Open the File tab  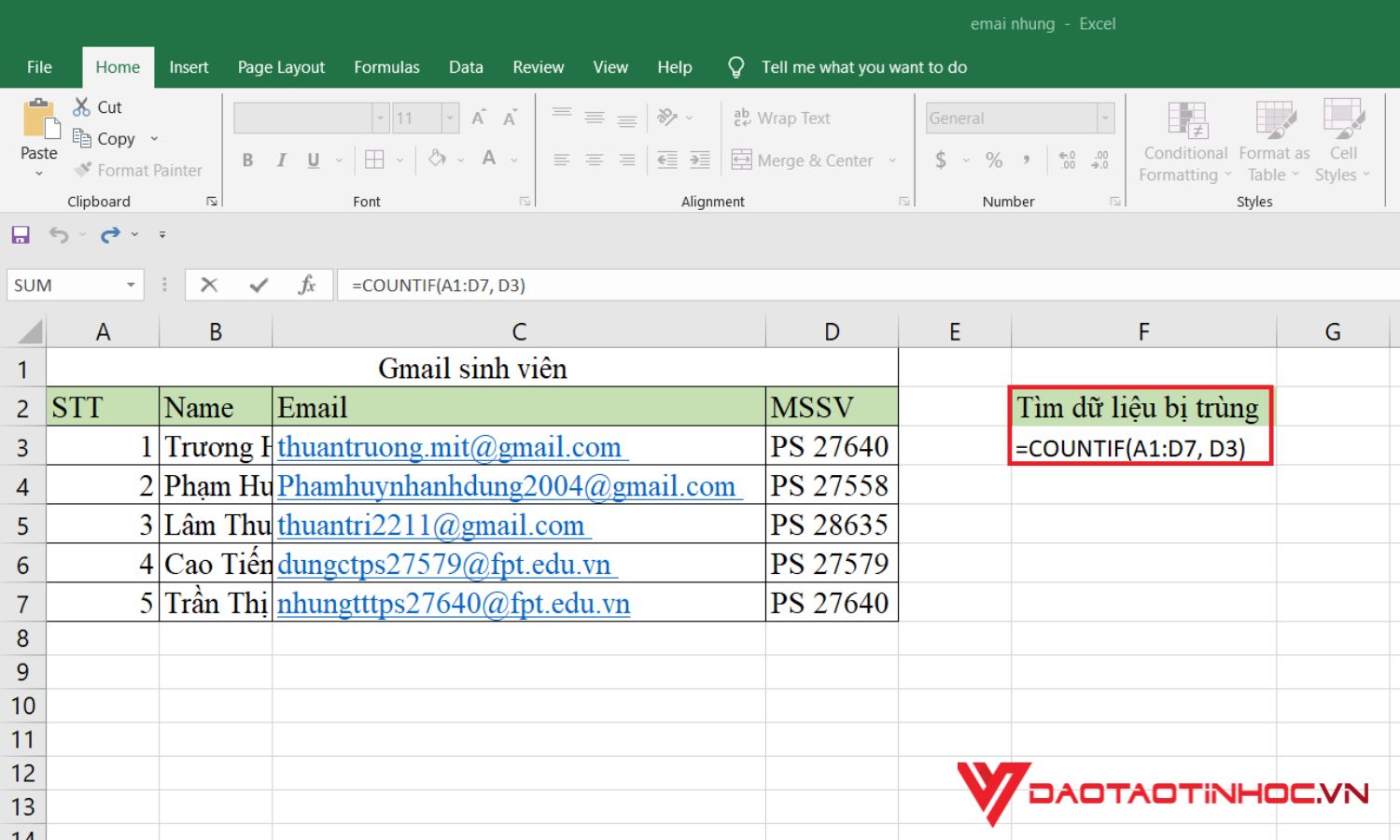click(39, 67)
